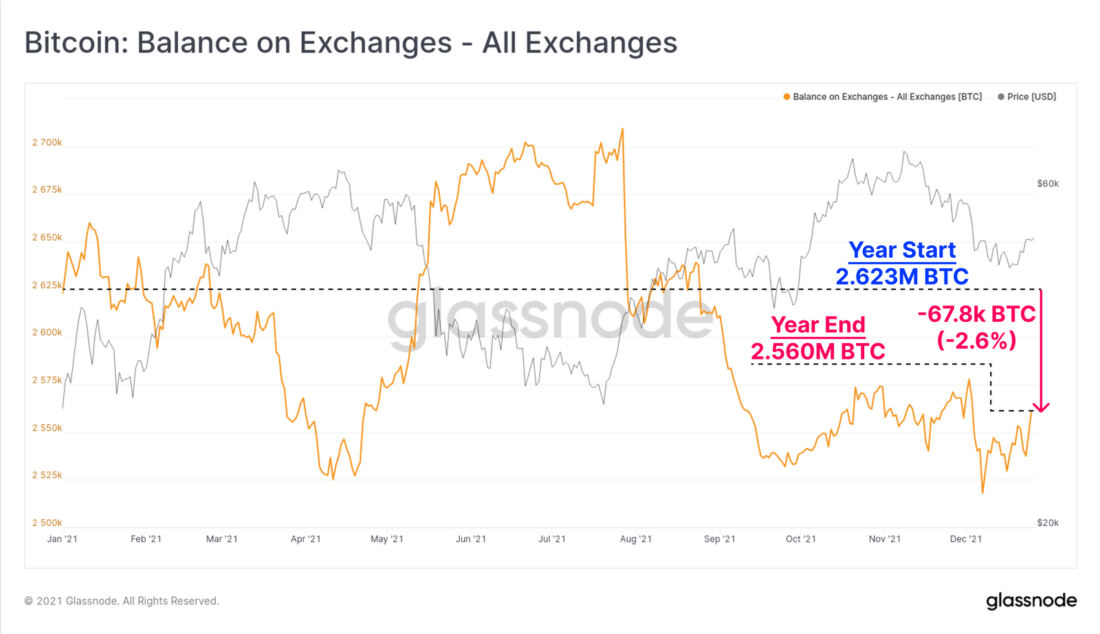Click the $60k price axis label
The image size is (1100, 634).
coord(1047,184)
